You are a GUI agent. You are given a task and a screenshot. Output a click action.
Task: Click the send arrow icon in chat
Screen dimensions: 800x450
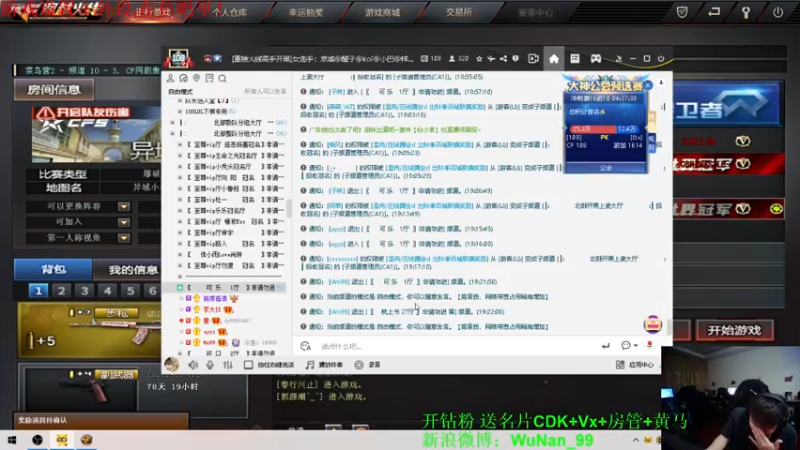606,346
